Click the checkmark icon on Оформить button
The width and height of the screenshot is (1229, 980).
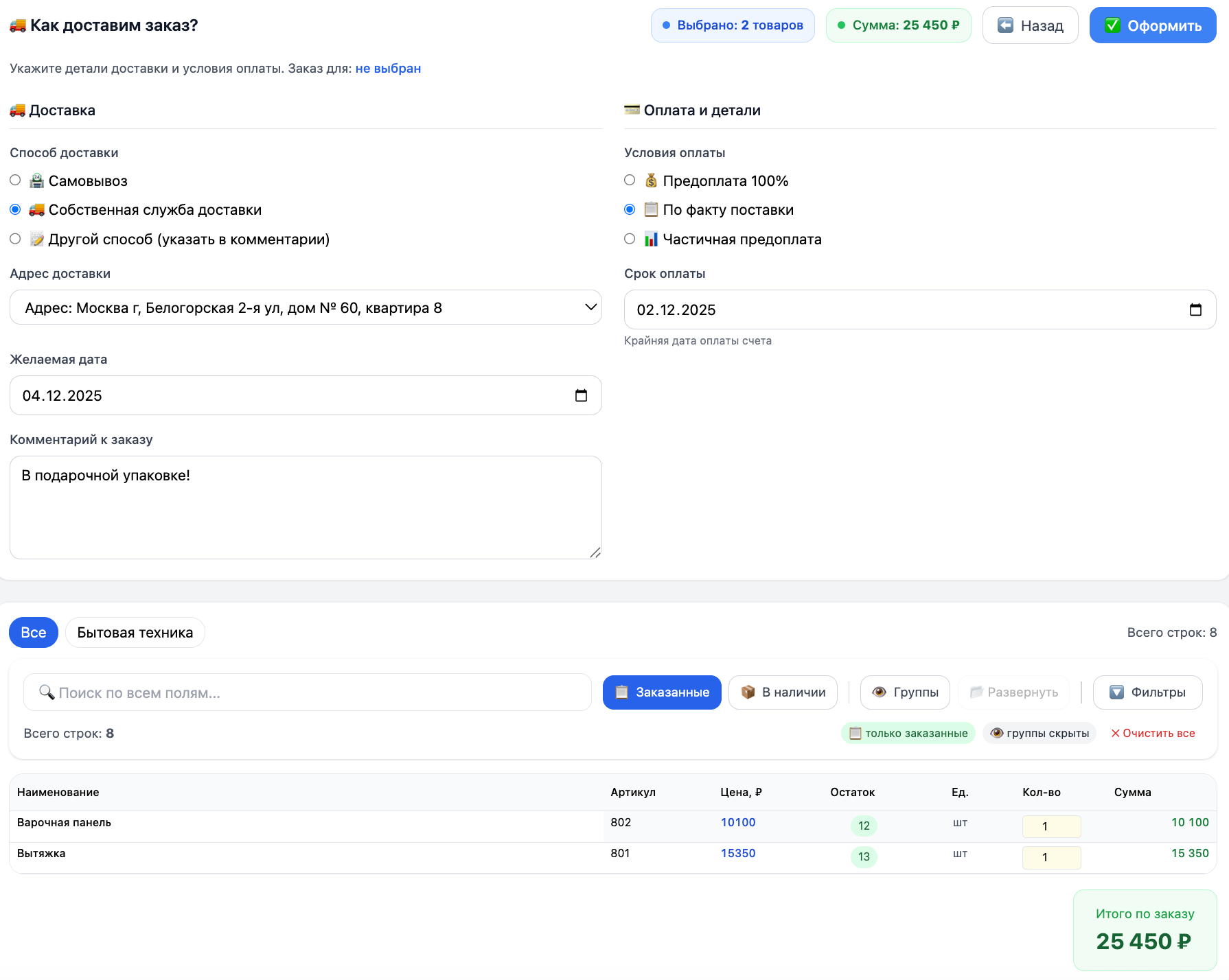1112,25
